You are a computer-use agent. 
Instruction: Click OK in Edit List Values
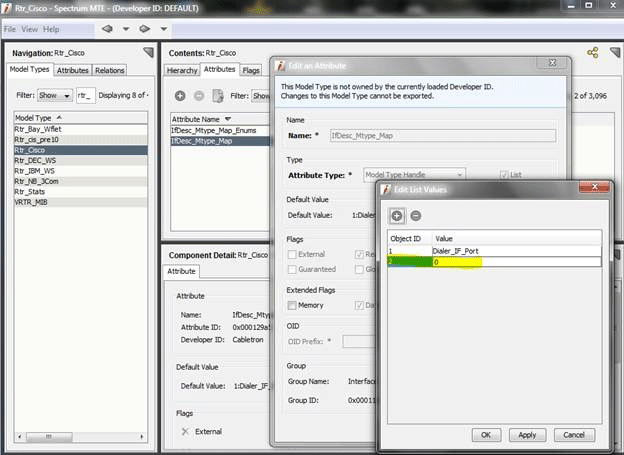pos(485,435)
